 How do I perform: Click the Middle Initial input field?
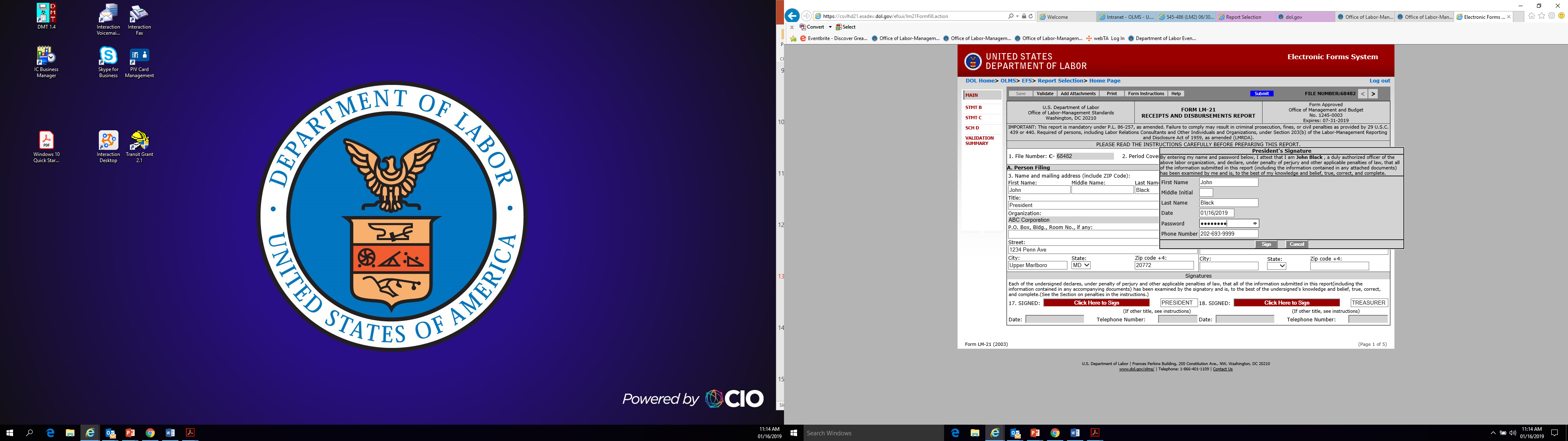click(x=1206, y=192)
